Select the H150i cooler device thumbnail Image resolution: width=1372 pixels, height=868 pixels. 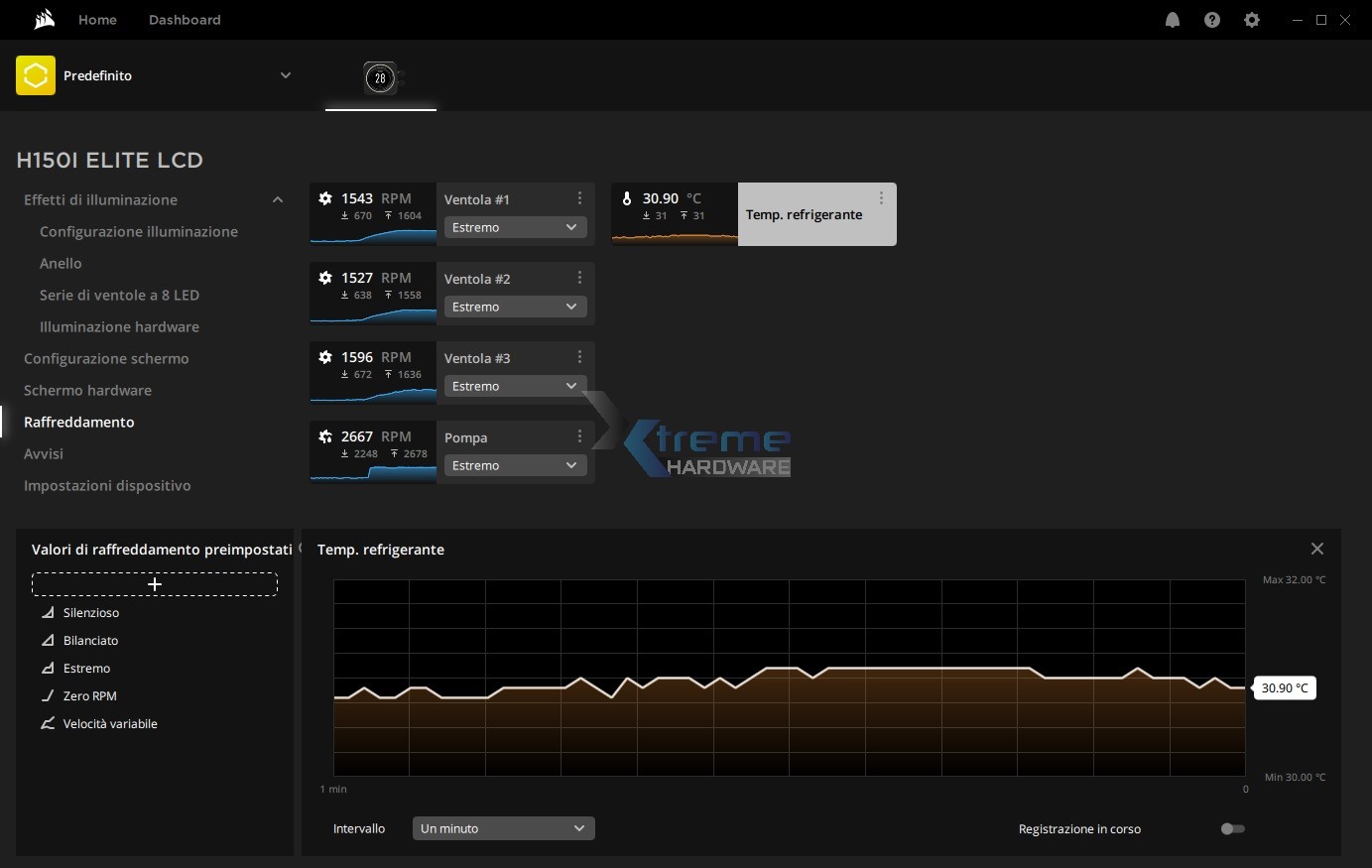(380, 77)
